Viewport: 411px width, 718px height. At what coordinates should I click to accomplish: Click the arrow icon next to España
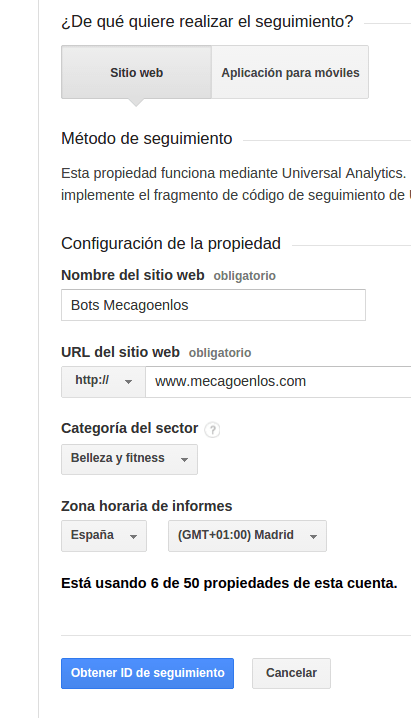[x=134, y=537]
